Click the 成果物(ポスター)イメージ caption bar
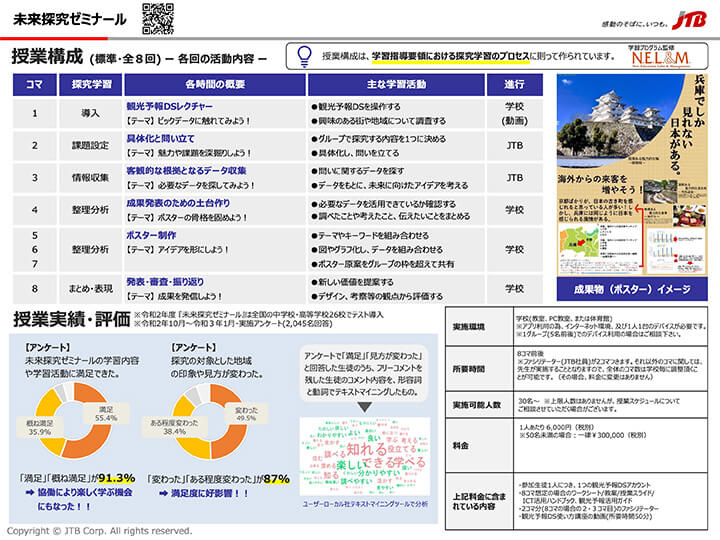Screen dimensions: 720x540 tap(632, 289)
